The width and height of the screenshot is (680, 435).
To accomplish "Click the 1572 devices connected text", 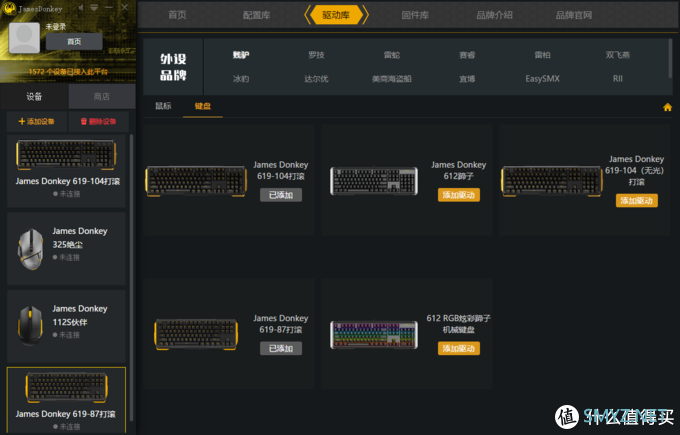I will [x=68, y=72].
